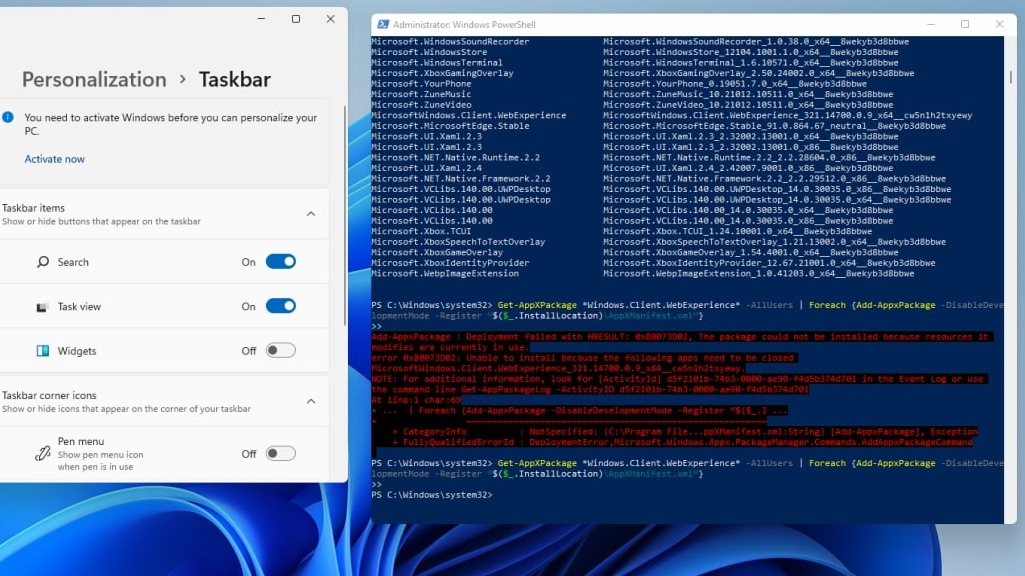This screenshot has width=1025, height=576.
Task: Click the red 'Add-AppxPackage : Deployment failed' error line
Action: pyautogui.click(x=680, y=337)
